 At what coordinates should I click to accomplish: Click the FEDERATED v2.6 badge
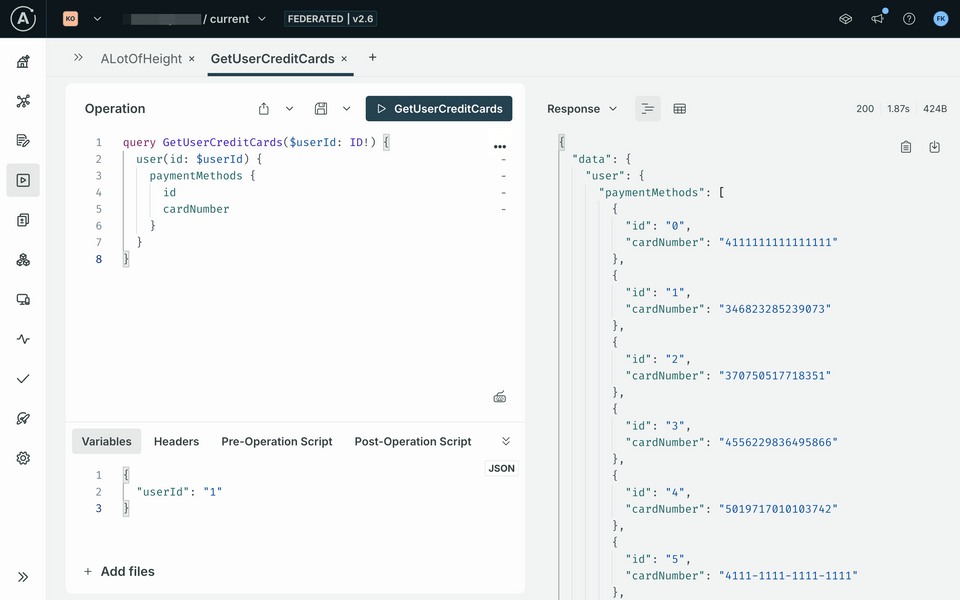point(331,18)
